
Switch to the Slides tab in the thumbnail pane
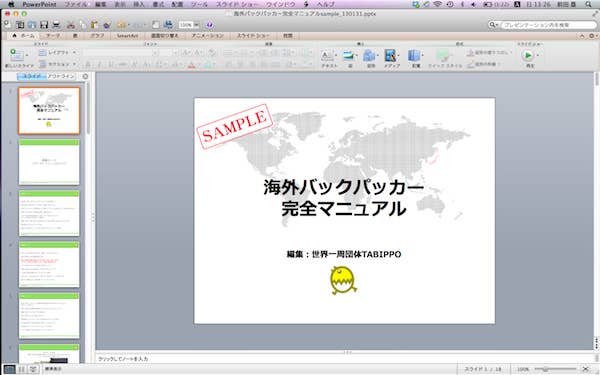[32, 77]
